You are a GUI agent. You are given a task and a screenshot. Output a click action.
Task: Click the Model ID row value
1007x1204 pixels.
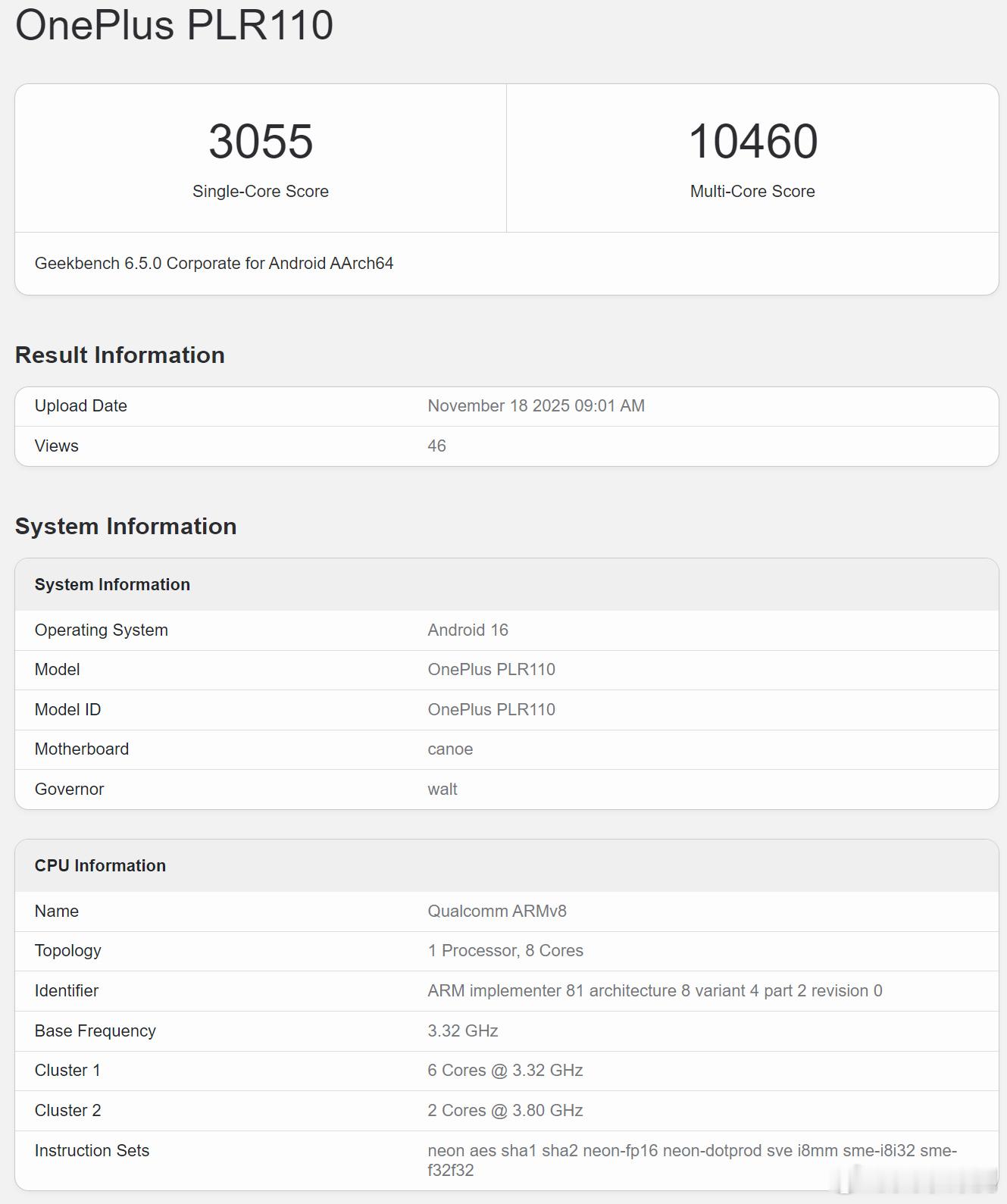(x=491, y=710)
